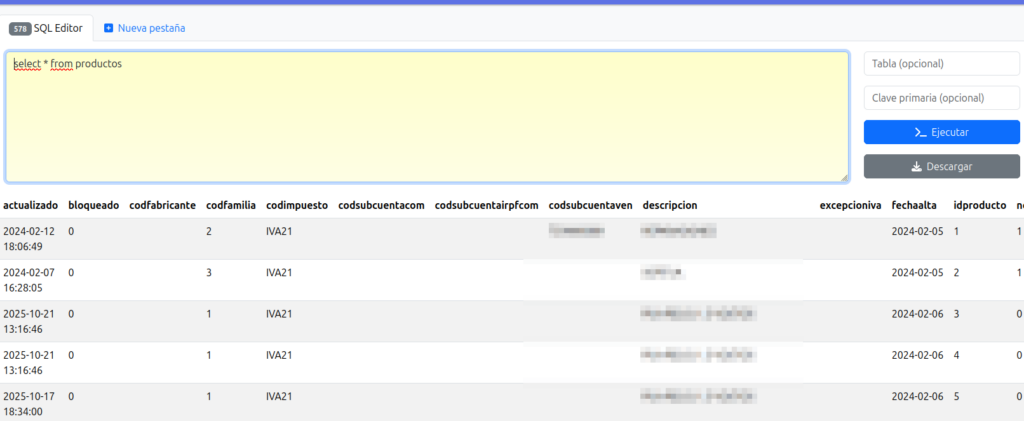This screenshot has width=1024, height=421.
Task: Grab the query textarea resize handle
Action: (x=844, y=178)
